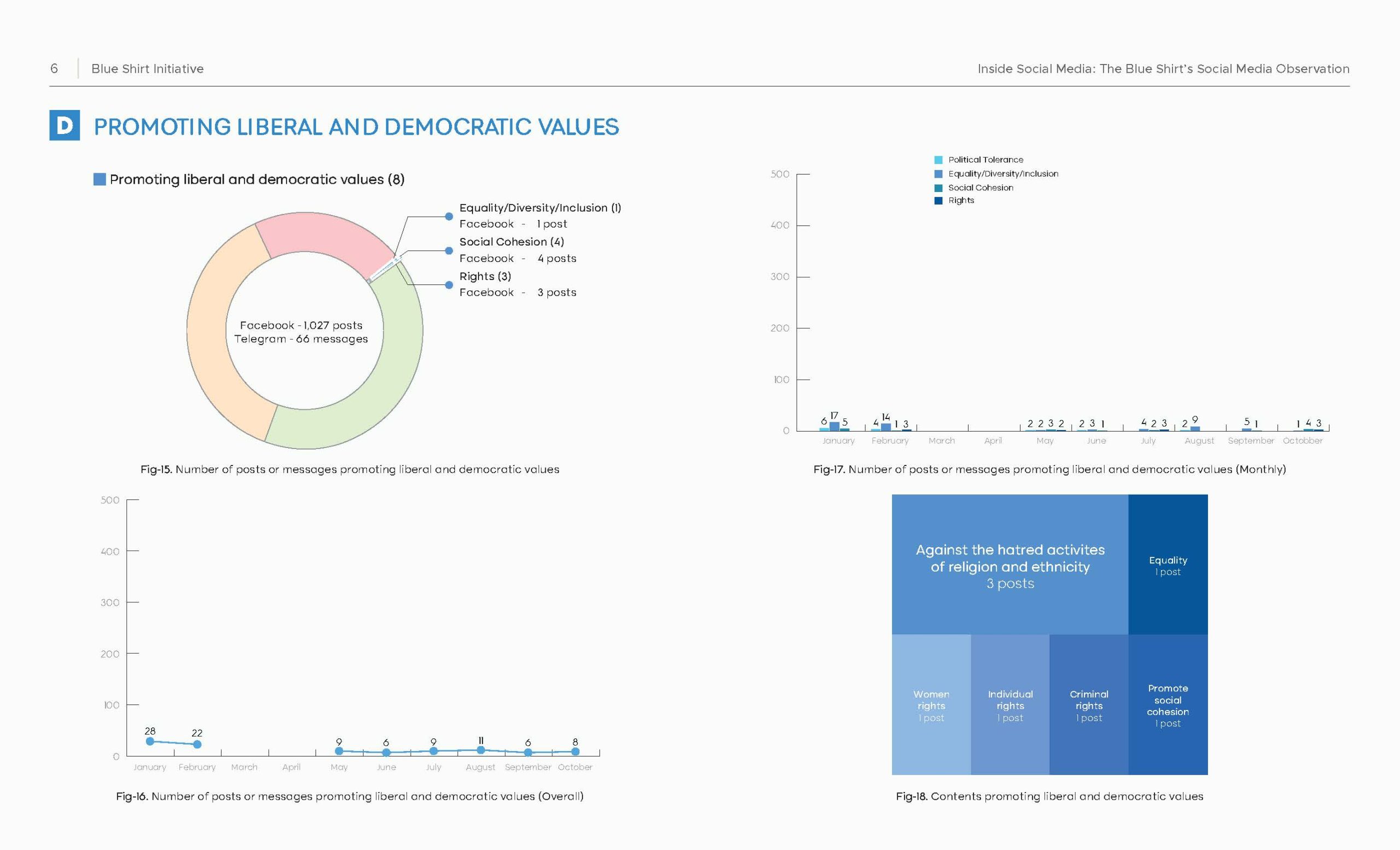The width and height of the screenshot is (1400, 850).
Task: Click the callout dot beside "Equality/Diversity/Inclusion (1)"
Action: tap(449, 217)
